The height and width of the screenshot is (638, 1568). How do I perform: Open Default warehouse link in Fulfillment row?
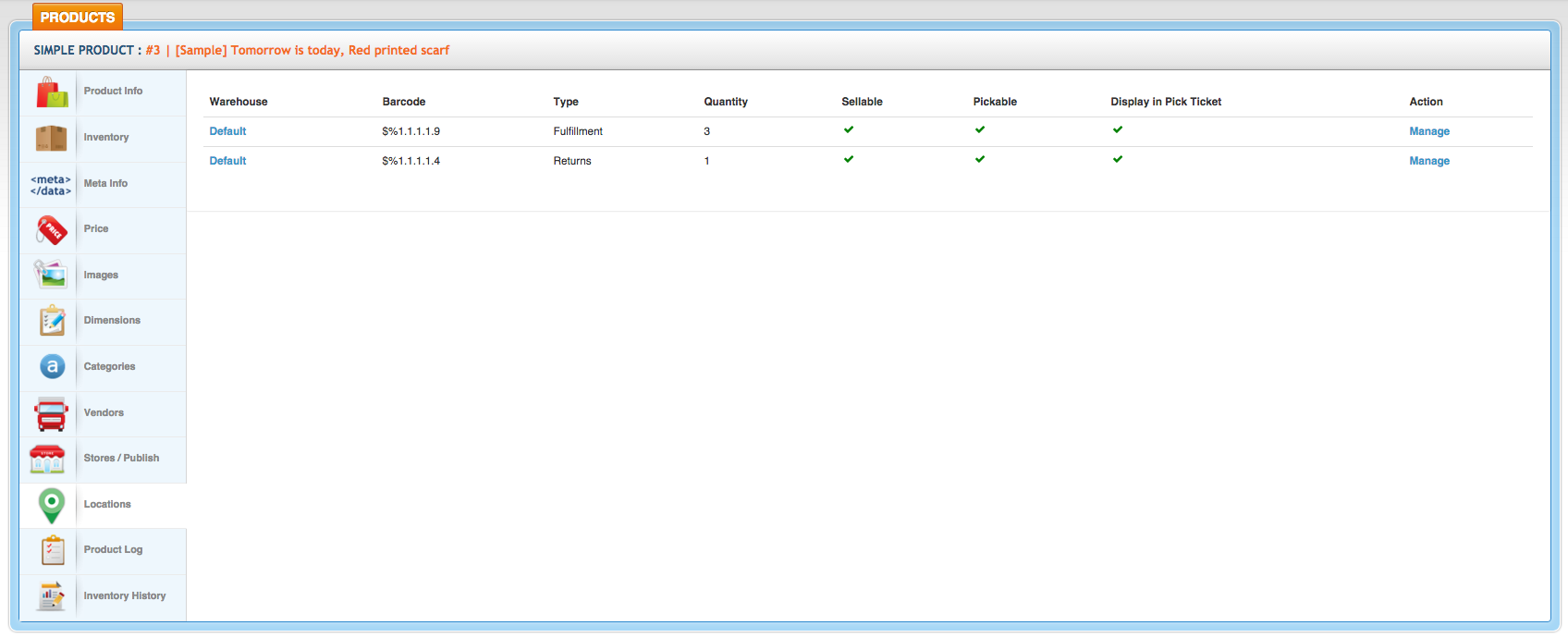227,131
